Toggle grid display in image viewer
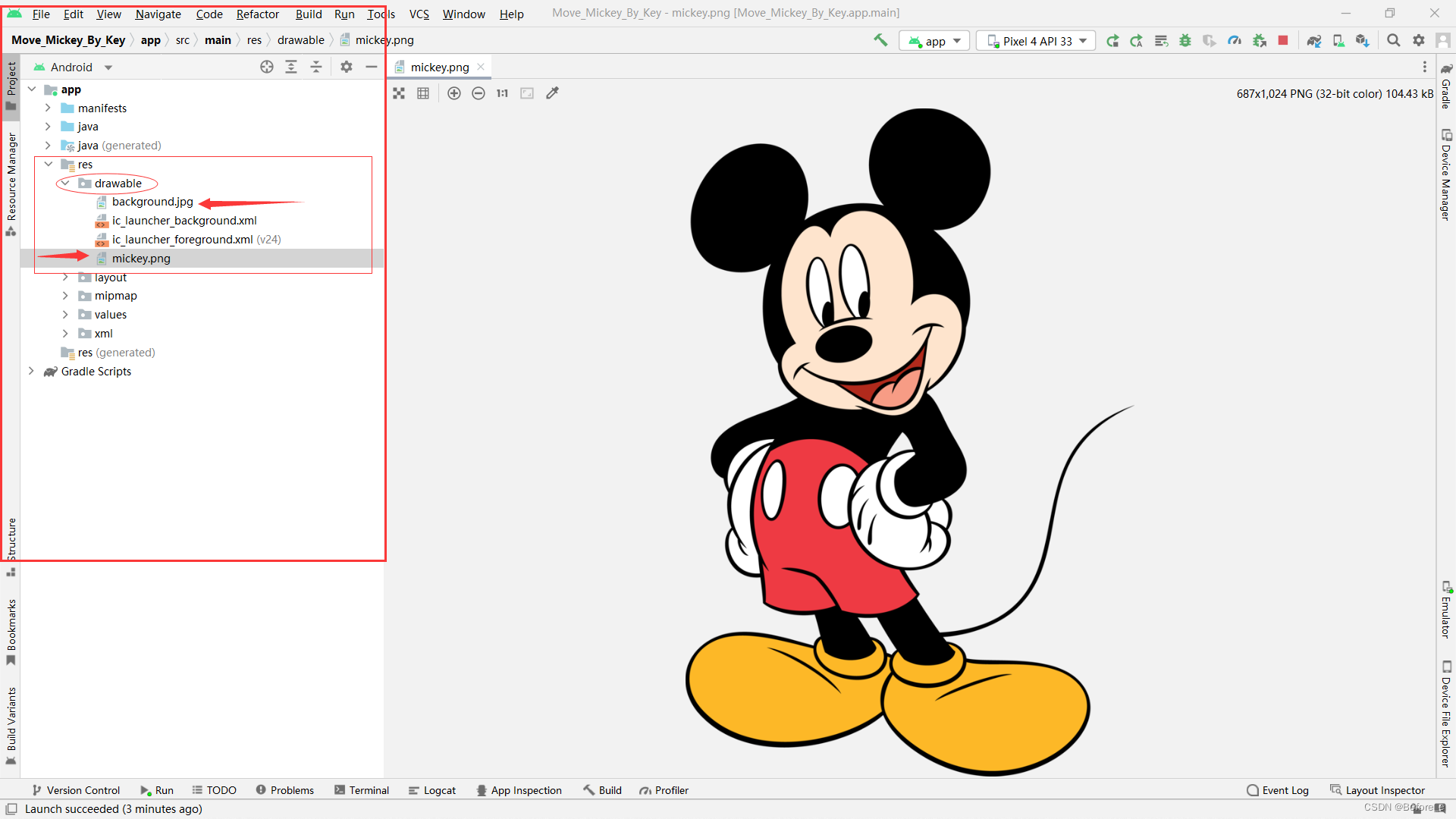Image resolution: width=1456 pixels, height=819 pixels. click(x=423, y=93)
